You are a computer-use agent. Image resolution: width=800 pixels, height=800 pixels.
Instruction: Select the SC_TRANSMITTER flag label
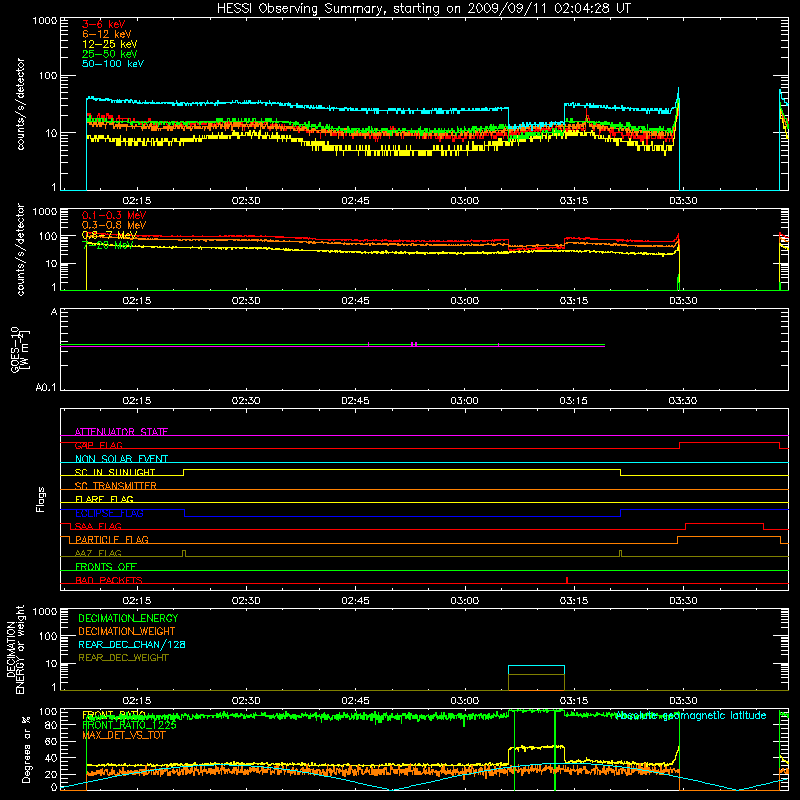pos(116,486)
